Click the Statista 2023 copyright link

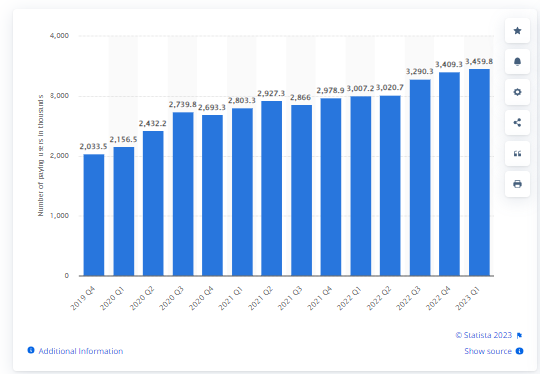(484, 335)
